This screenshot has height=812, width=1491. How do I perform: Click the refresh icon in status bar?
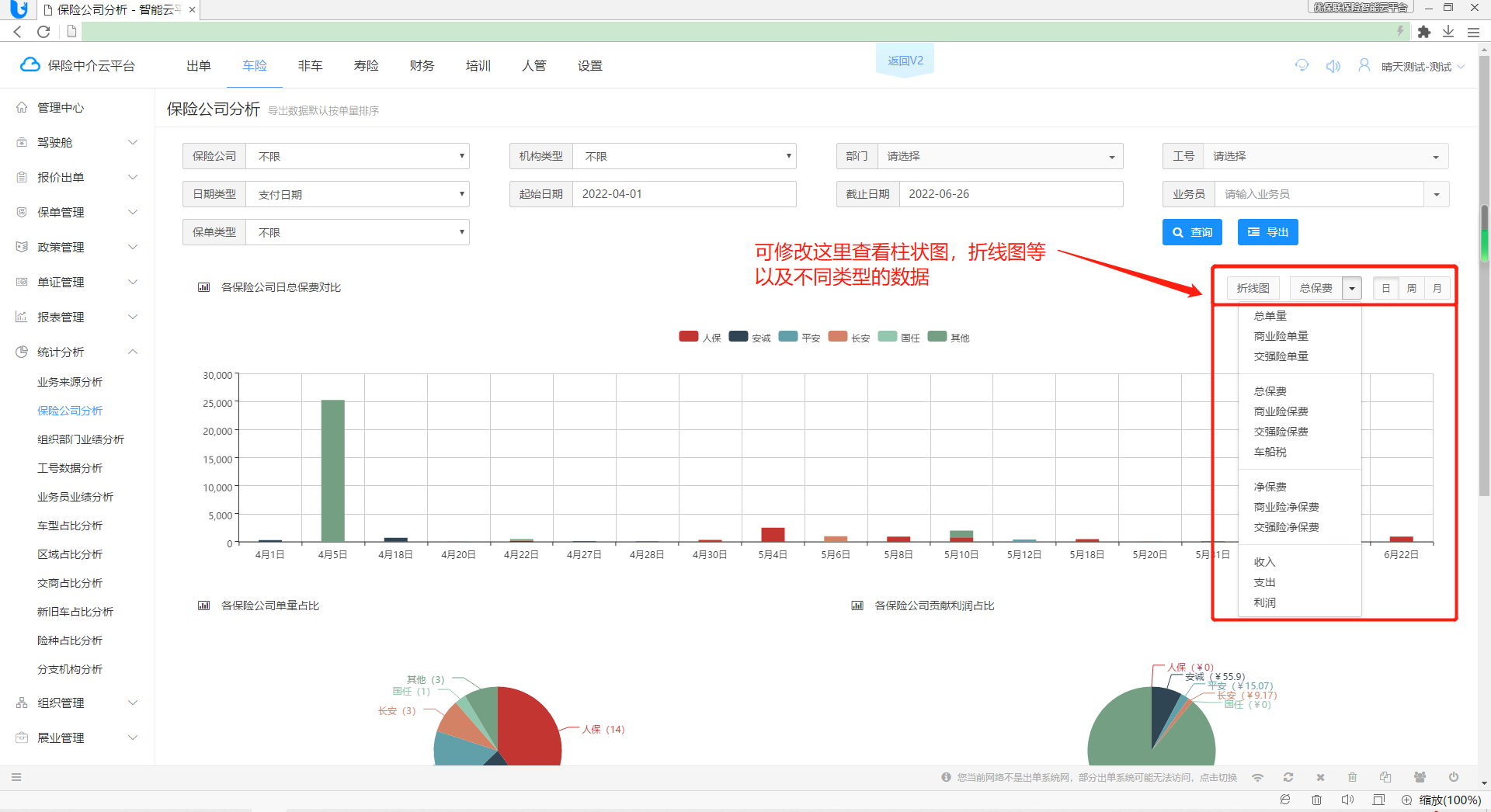1288,777
